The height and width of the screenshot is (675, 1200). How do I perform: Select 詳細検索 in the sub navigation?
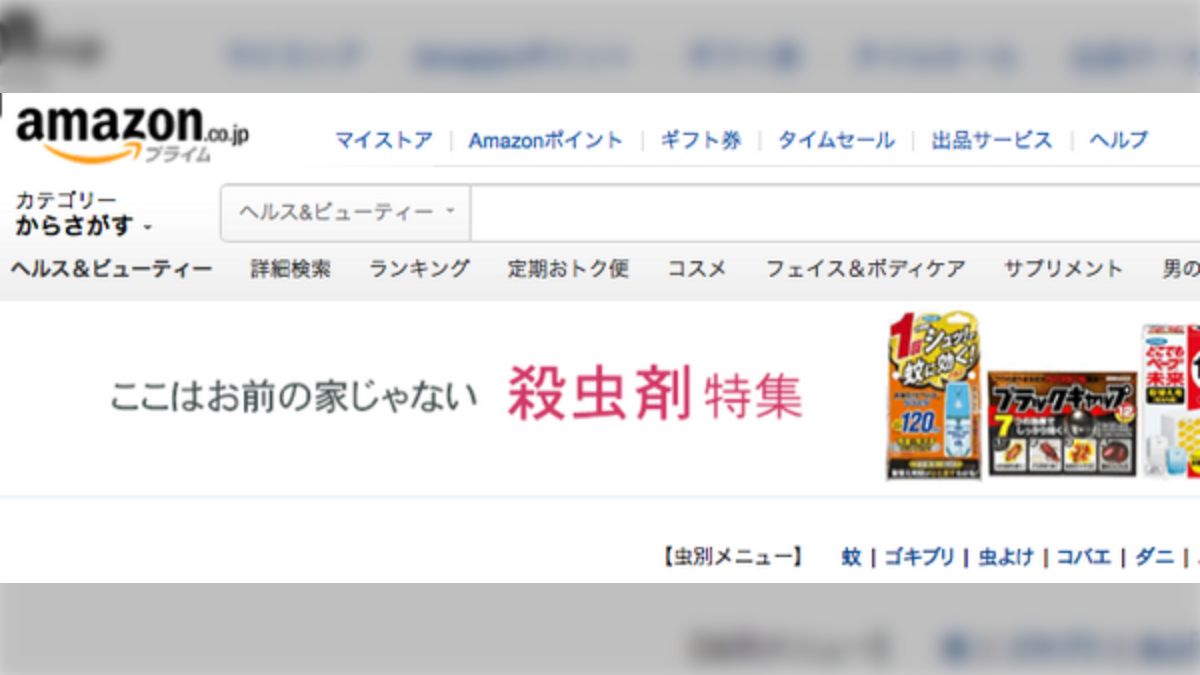click(290, 269)
